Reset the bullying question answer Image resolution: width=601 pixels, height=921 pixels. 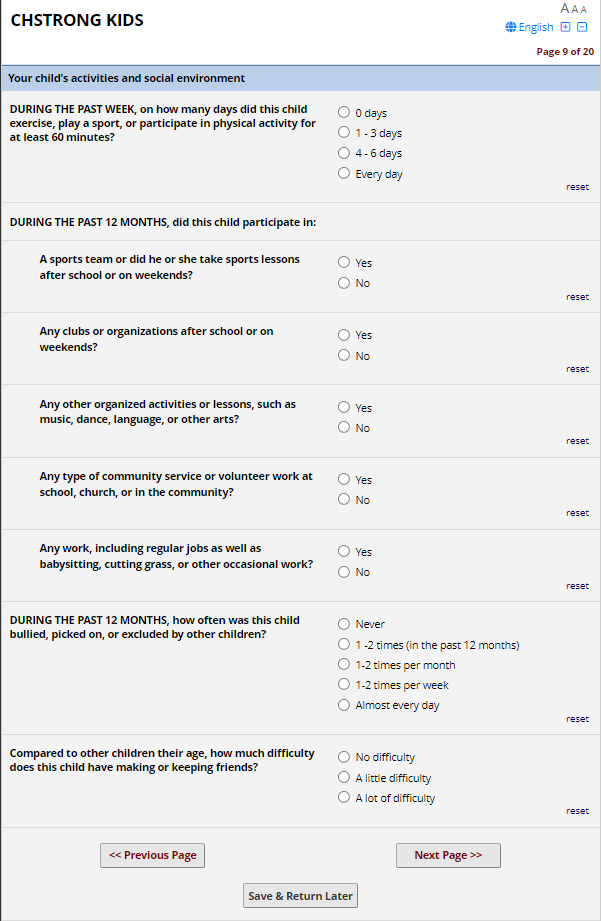coord(577,719)
